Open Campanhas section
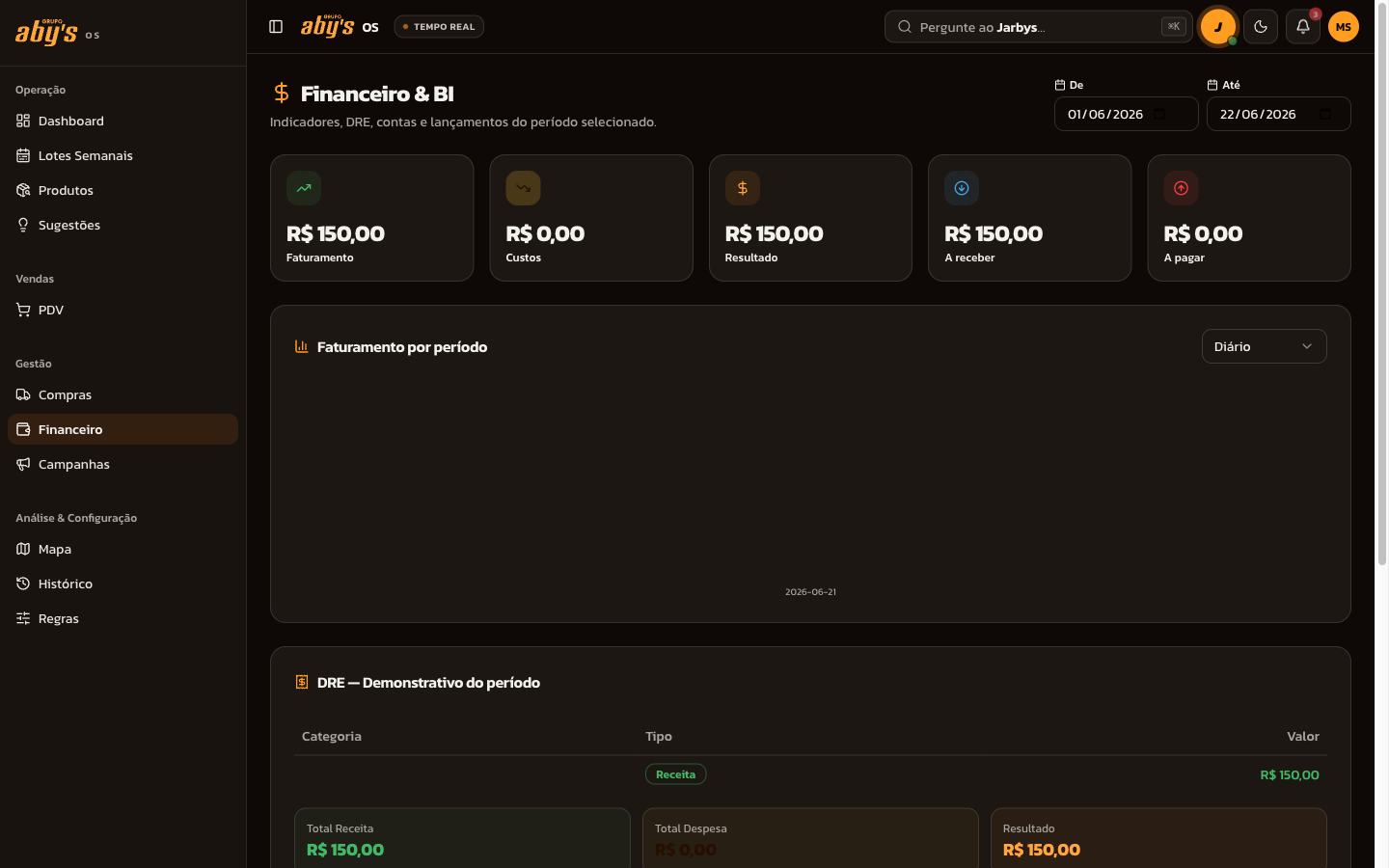 coord(123,464)
